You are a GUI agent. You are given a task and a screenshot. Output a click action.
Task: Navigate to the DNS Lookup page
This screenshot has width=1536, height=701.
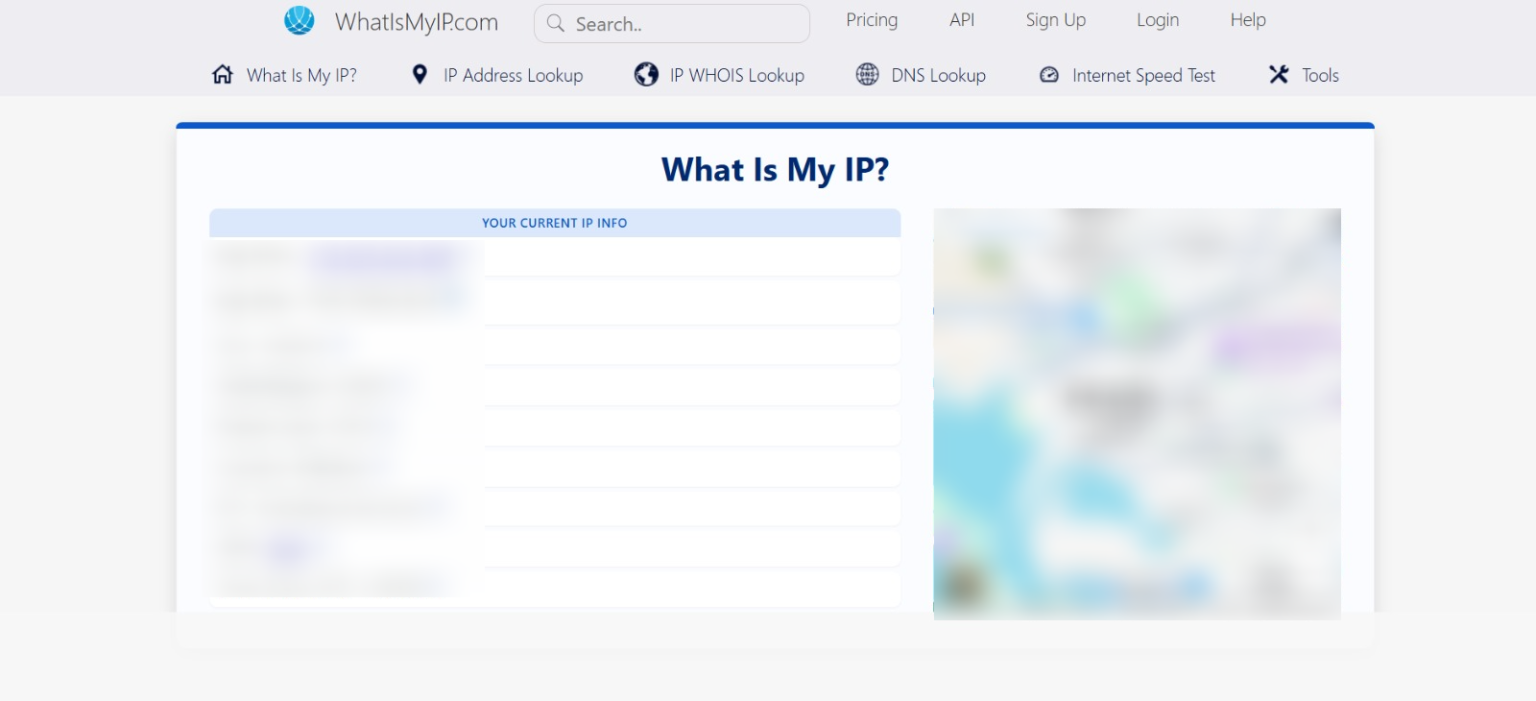point(940,74)
